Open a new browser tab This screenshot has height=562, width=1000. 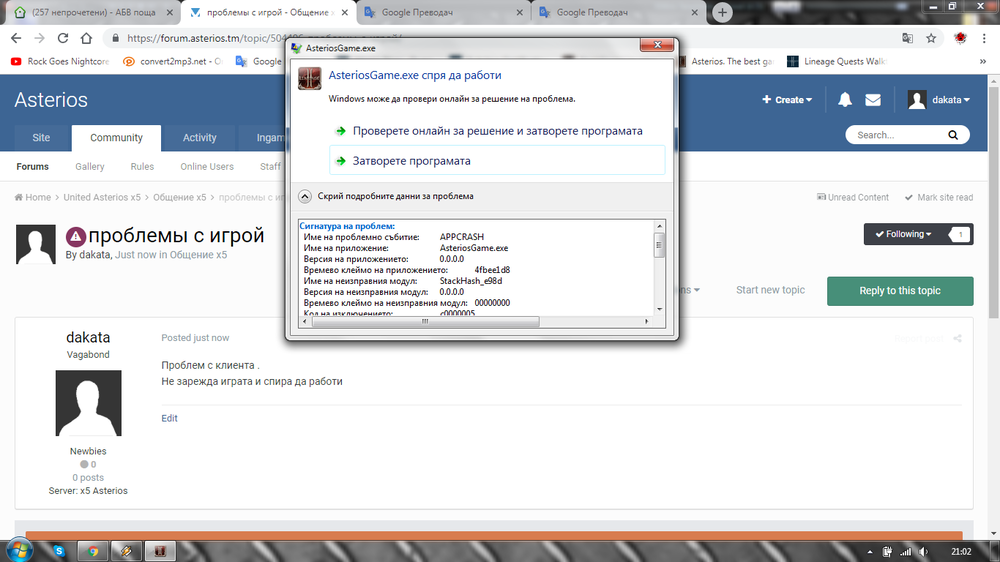click(x=722, y=12)
